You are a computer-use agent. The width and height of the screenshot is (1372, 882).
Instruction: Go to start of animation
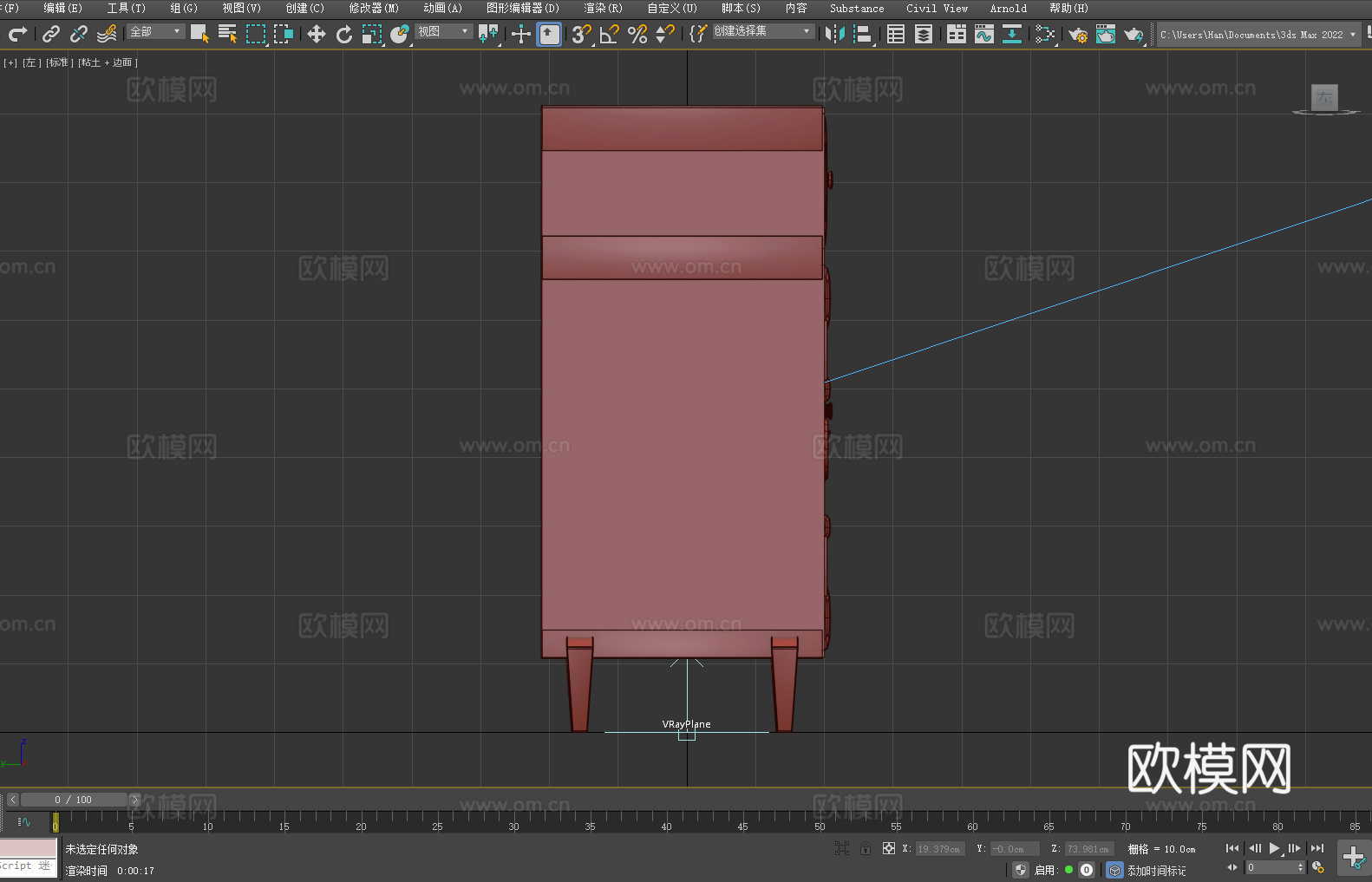[x=1232, y=848]
